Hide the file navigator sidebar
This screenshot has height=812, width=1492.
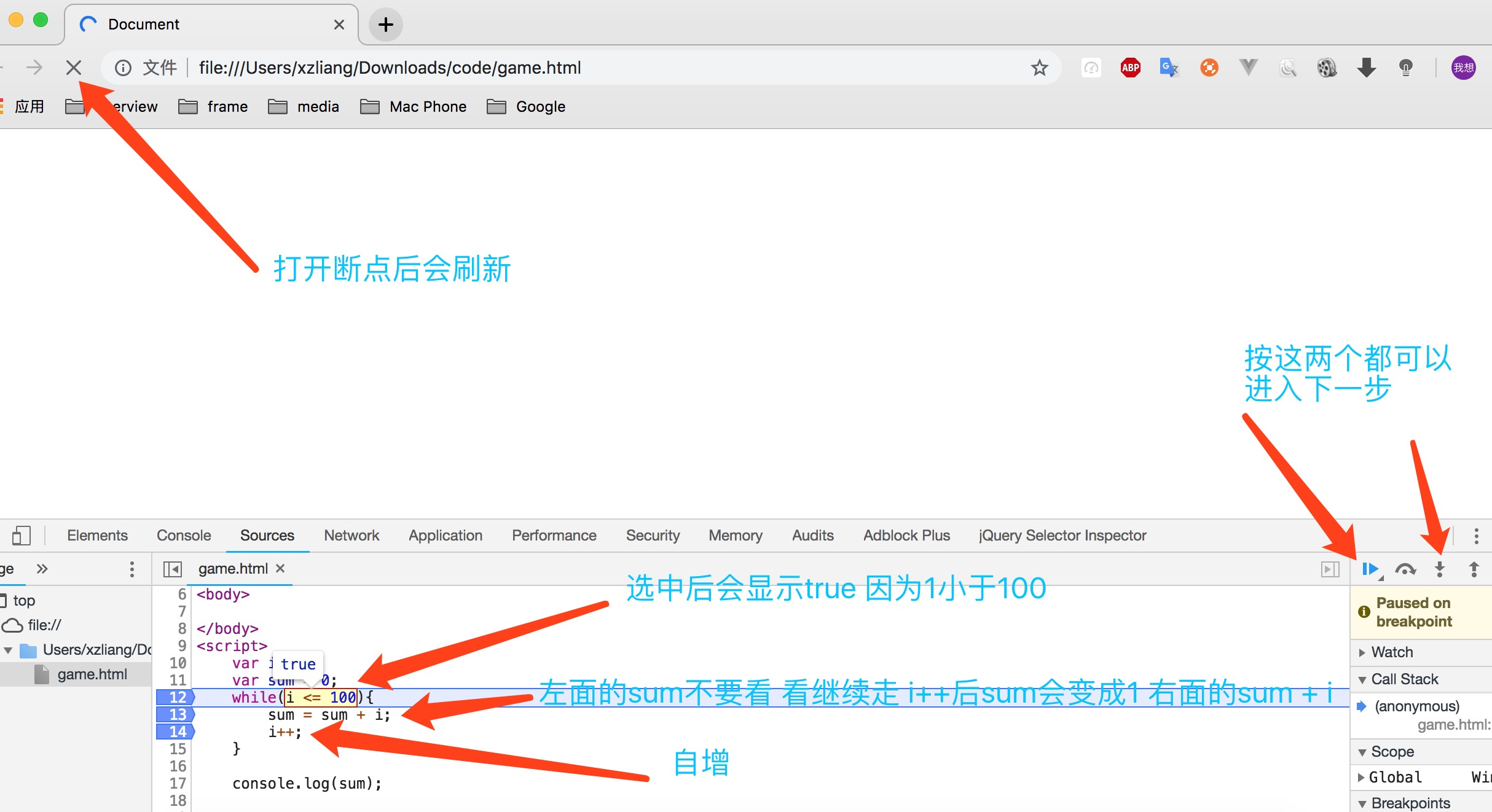[173, 569]
